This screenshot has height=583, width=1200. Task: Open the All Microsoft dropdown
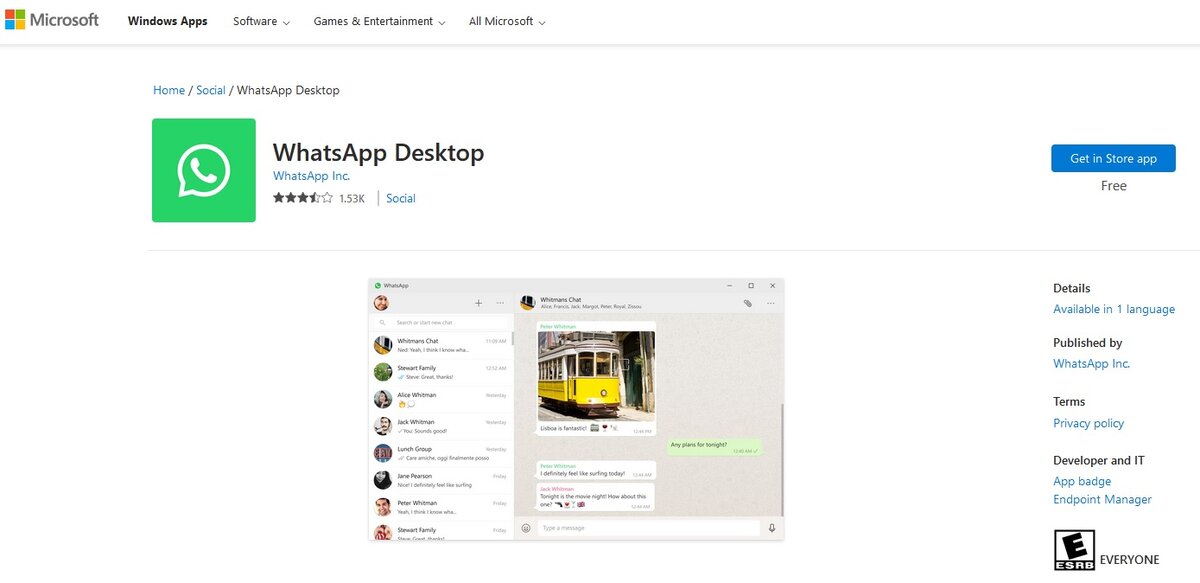(507, 21)
